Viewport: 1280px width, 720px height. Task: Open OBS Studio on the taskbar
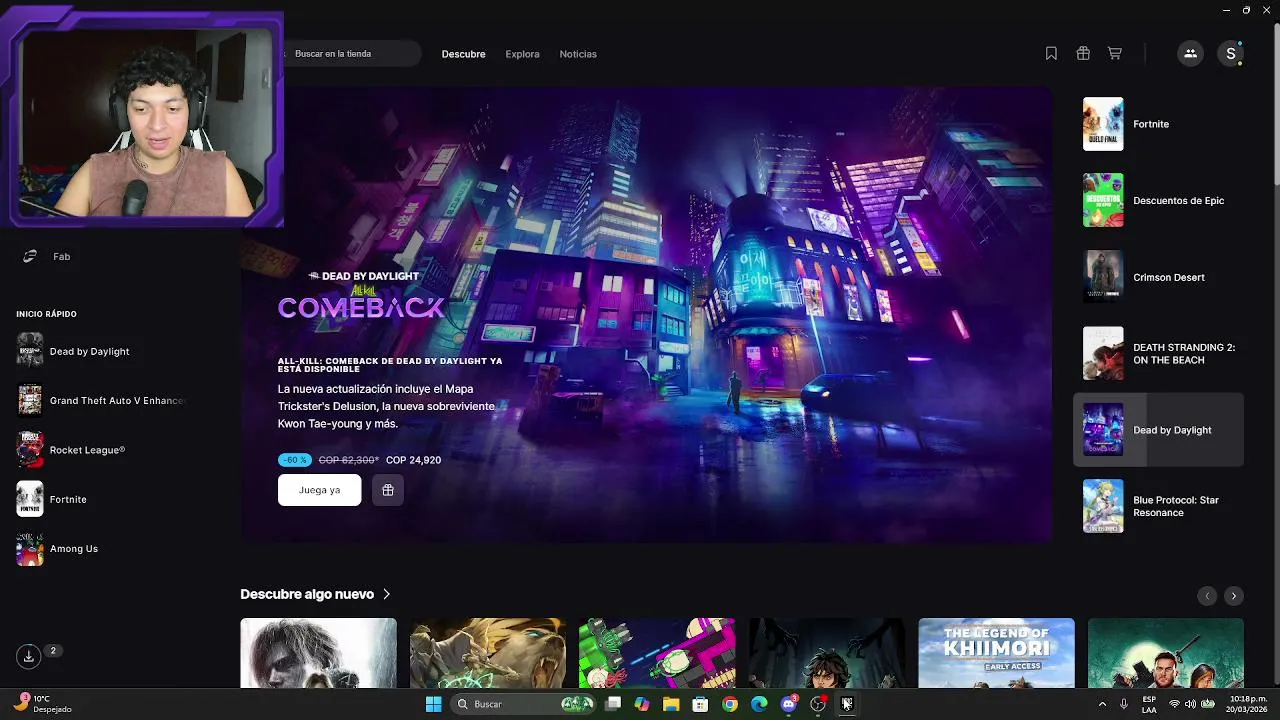tap(817, 704)
